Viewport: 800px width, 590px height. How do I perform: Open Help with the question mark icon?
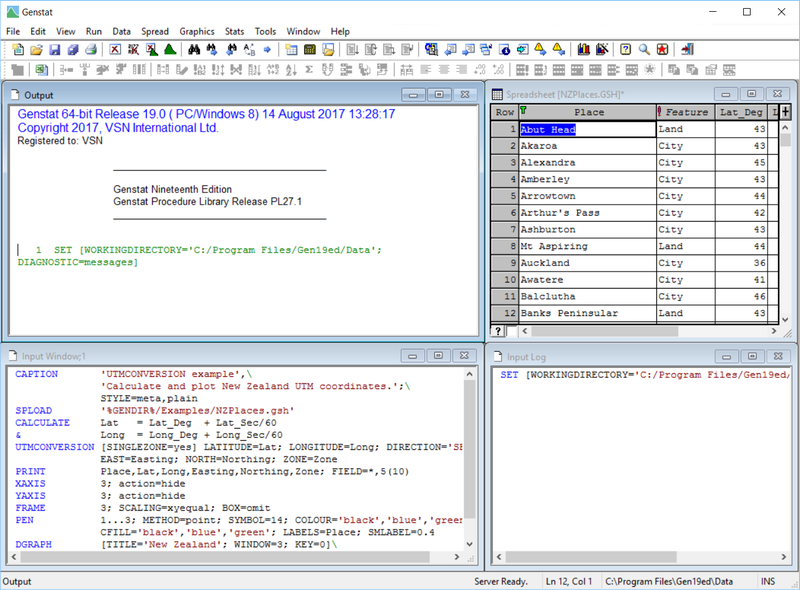click(x=627, y=50)
